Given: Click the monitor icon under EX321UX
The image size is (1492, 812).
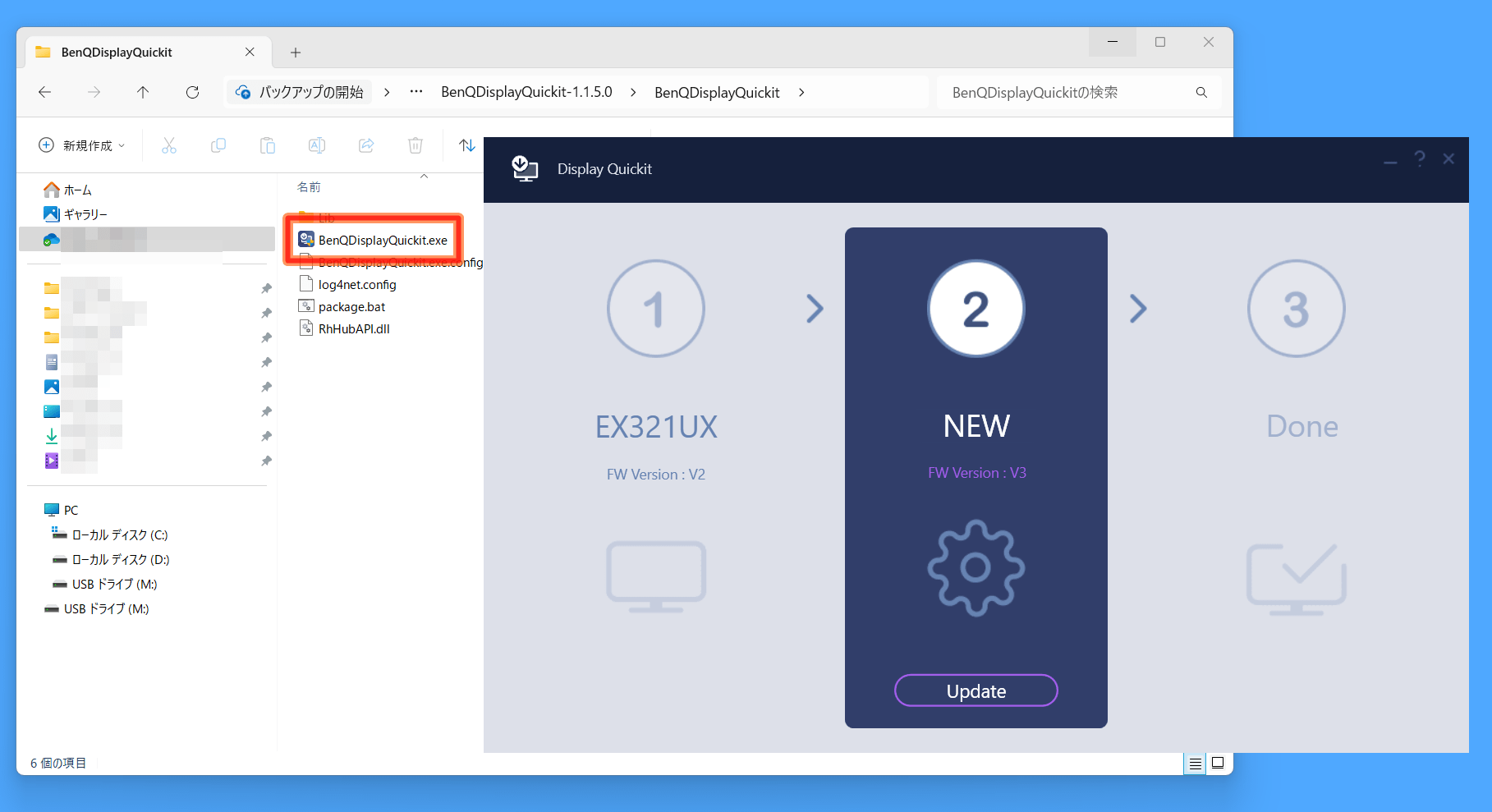Looking at the screenshot, I should 655,576.
